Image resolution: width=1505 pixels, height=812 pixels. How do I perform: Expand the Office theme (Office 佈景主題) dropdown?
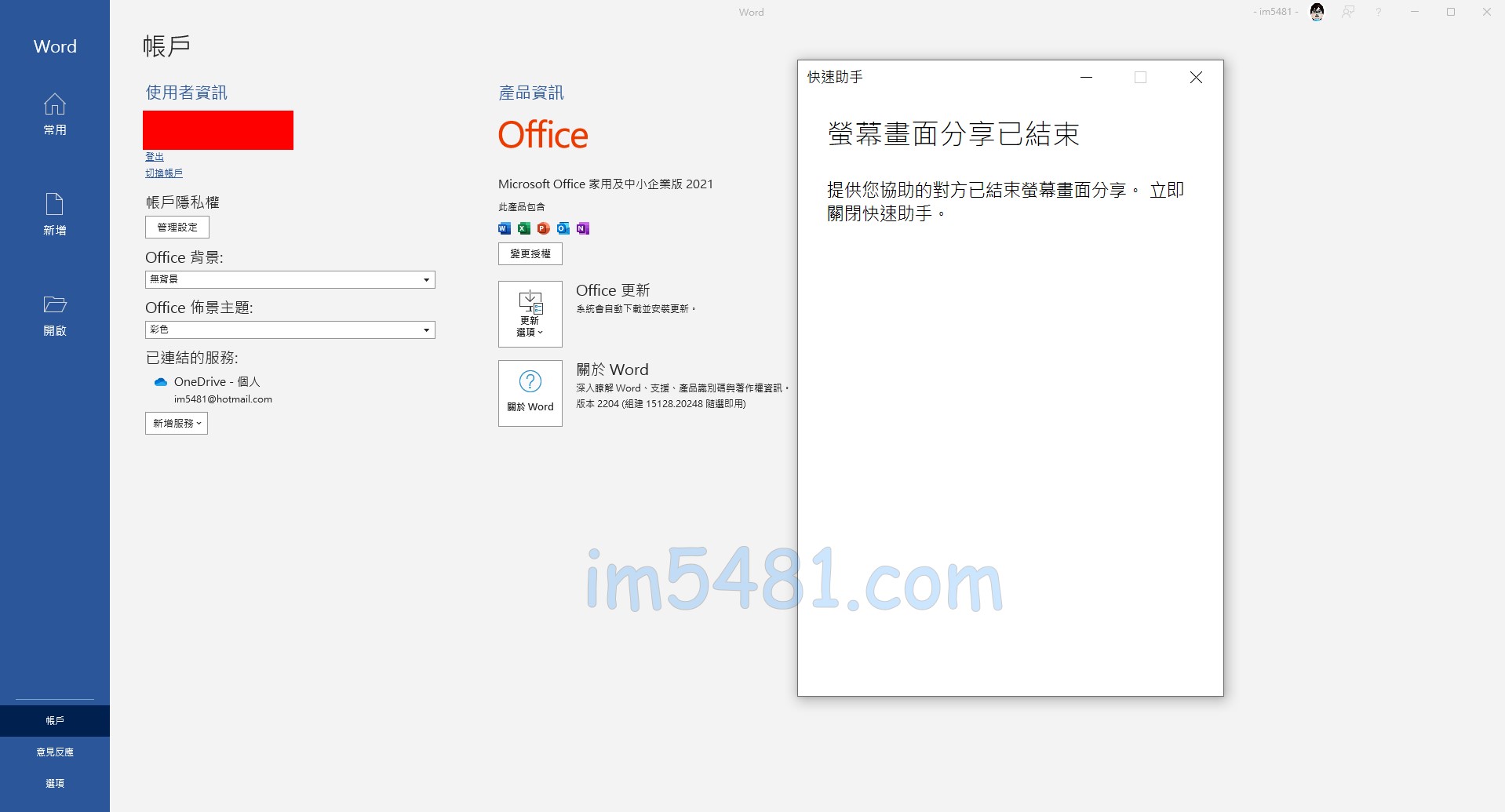[x=426, y=330]
